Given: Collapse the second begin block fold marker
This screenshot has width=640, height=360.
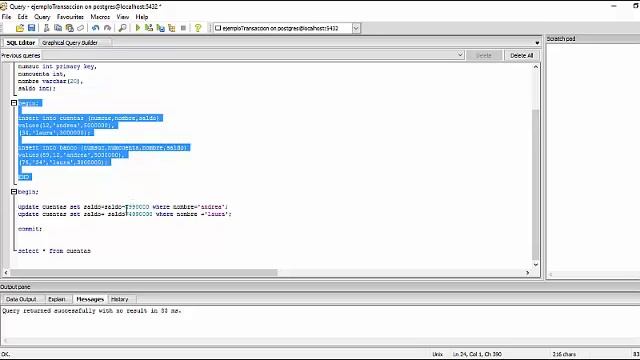Looking at the screenshot, I should pyautogui.click(x=14, y=191).
